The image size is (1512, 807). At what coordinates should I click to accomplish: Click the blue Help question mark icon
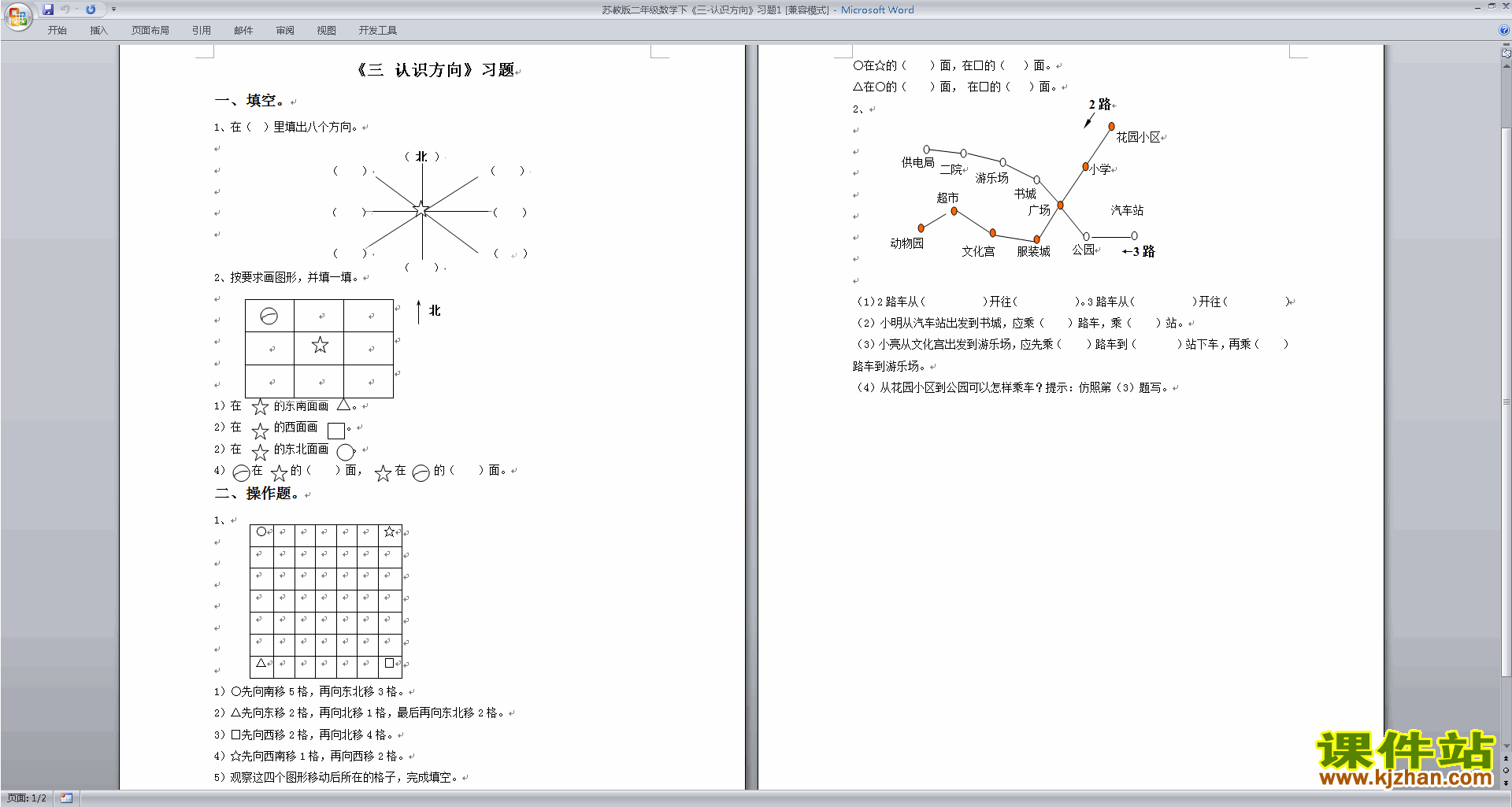tap(1504, 31)
